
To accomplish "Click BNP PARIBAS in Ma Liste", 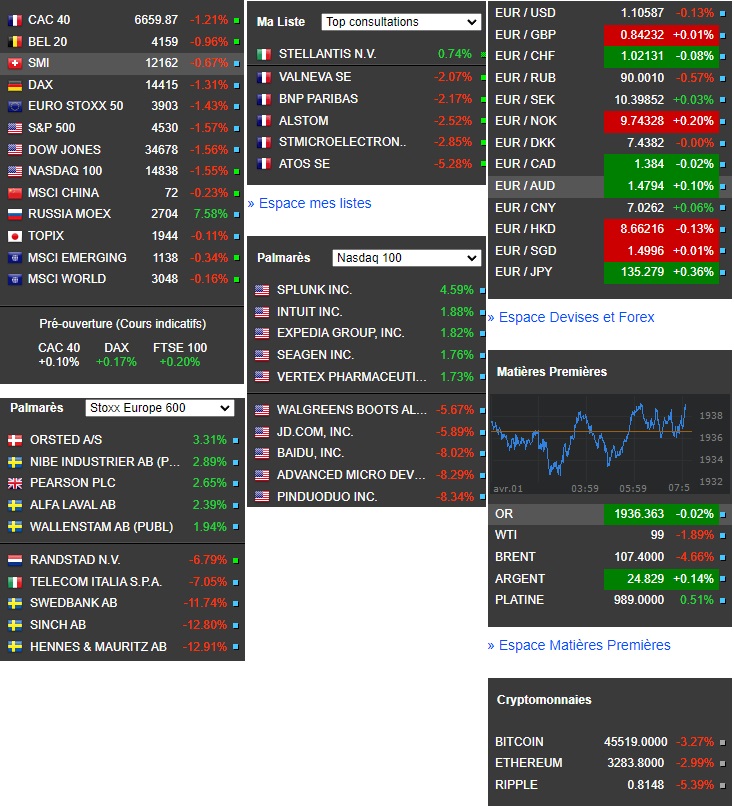I will tap(318, 99).
